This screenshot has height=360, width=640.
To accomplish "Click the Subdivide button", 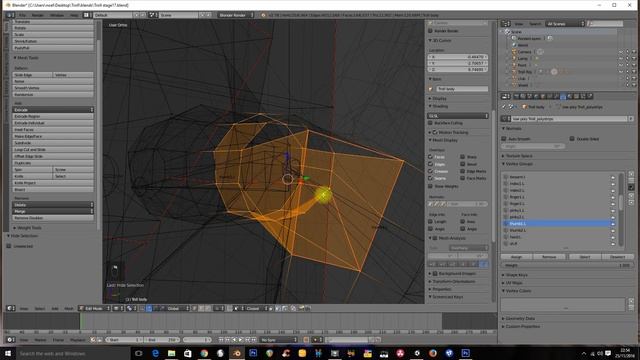I will 53,143.
